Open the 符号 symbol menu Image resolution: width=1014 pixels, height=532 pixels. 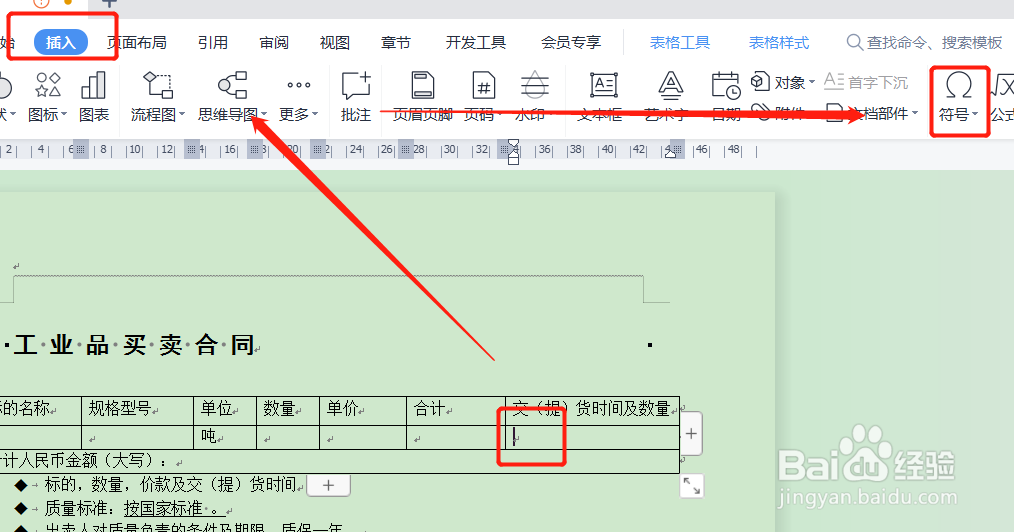[x=958, y=97]
